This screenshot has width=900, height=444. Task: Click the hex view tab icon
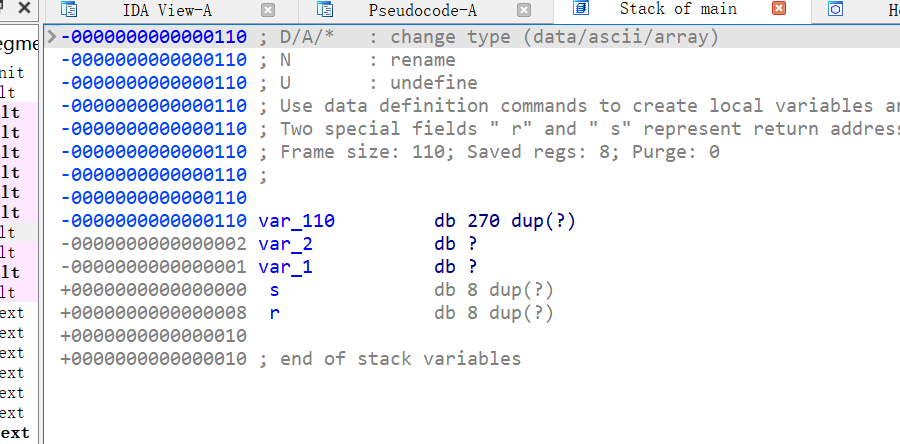point(836,9)
